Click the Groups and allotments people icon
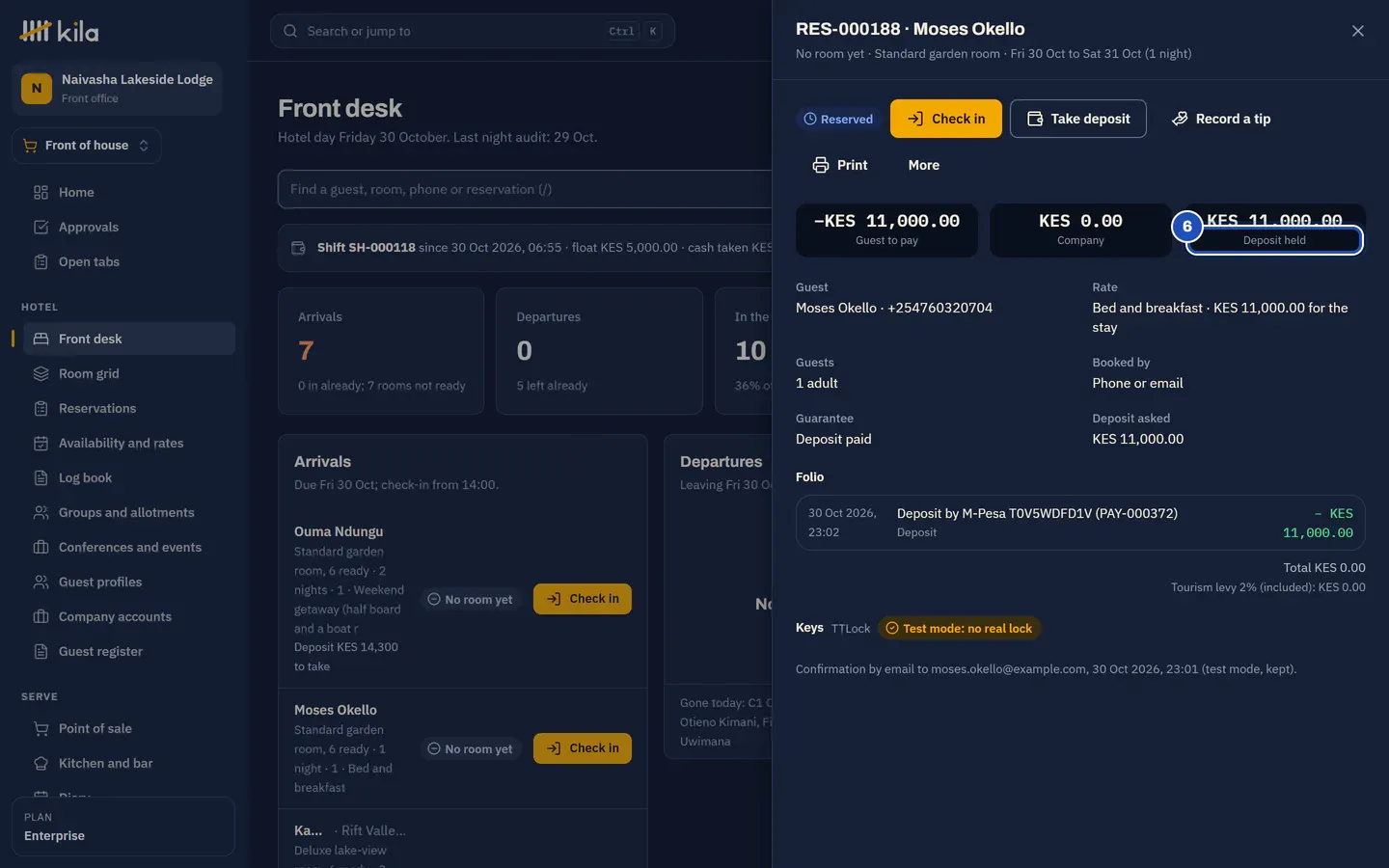Viewport: 1389px width, 868px height. click(41, 512)
